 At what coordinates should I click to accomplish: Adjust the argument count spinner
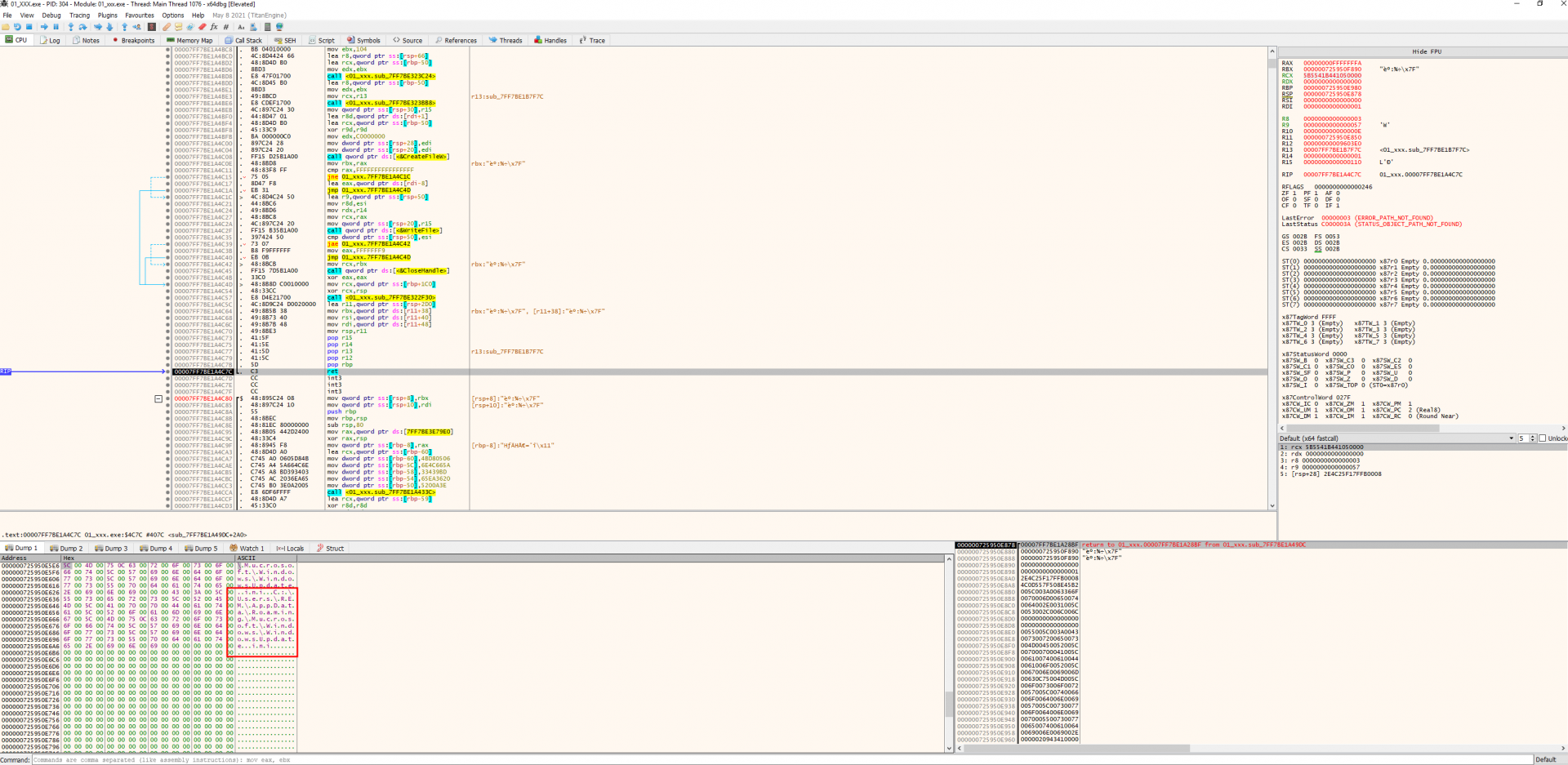1532,438
